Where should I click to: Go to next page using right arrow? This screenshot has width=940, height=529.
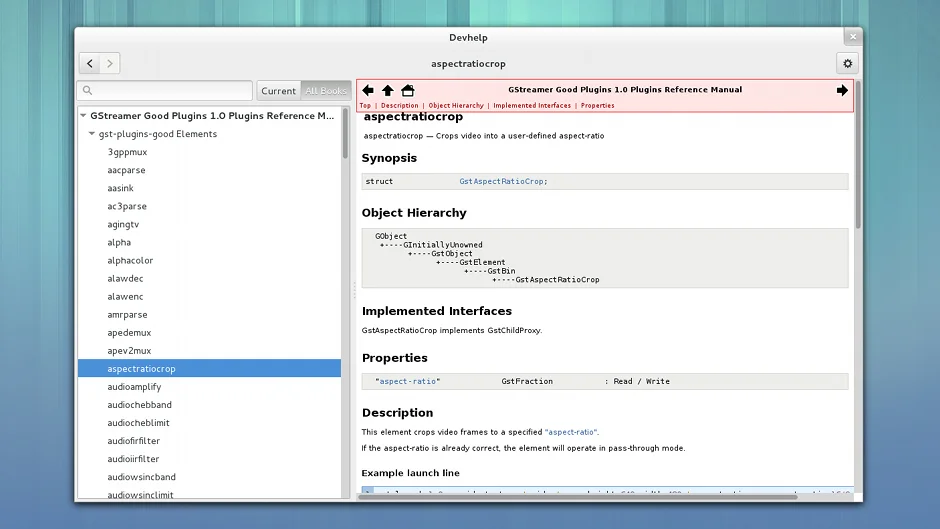pos(842,90)
